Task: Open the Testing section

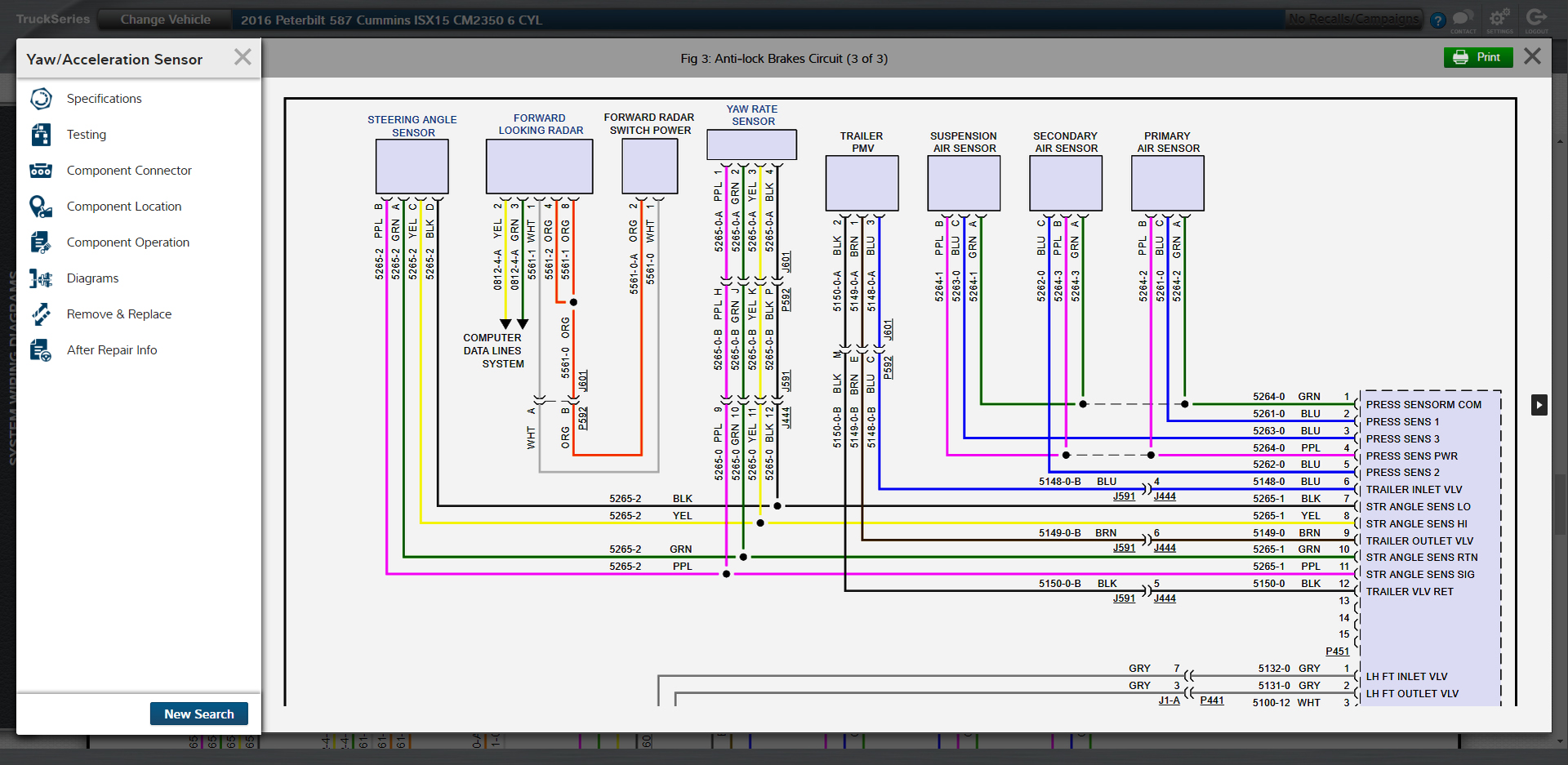Action: [86, 134]
